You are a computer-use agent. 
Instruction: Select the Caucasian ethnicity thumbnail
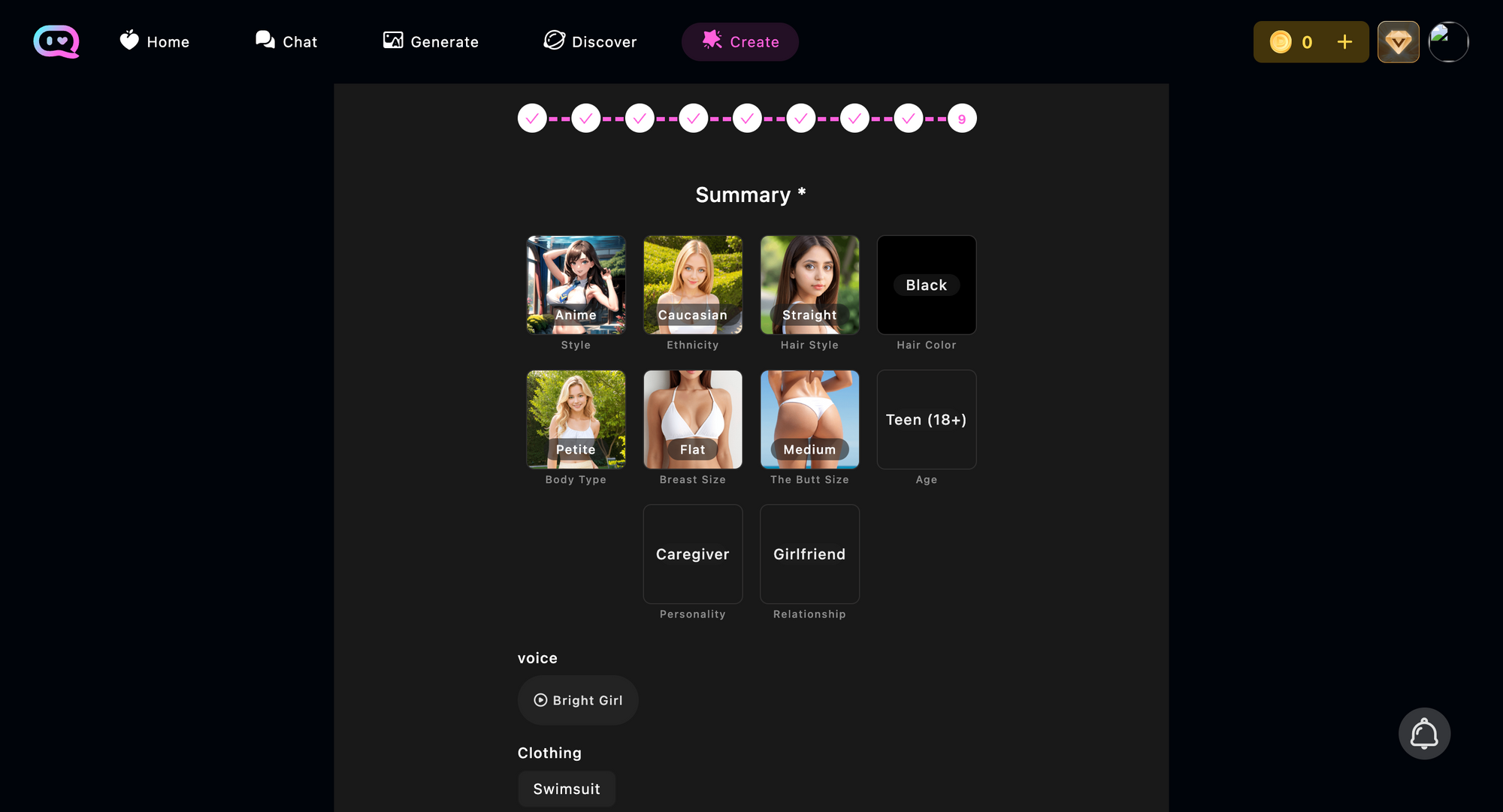(692, 284)
